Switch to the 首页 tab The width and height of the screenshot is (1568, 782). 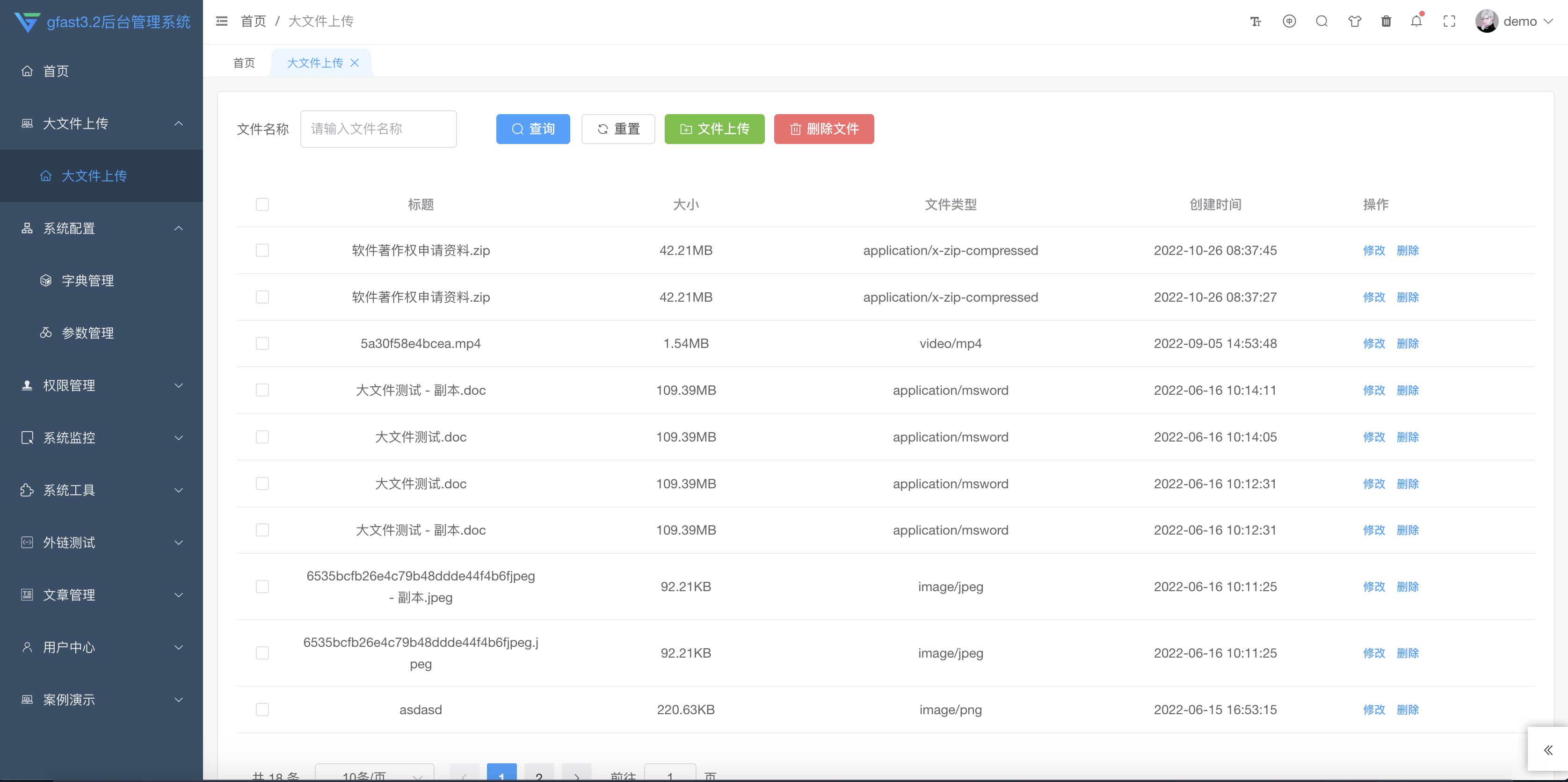coord(243,62)
